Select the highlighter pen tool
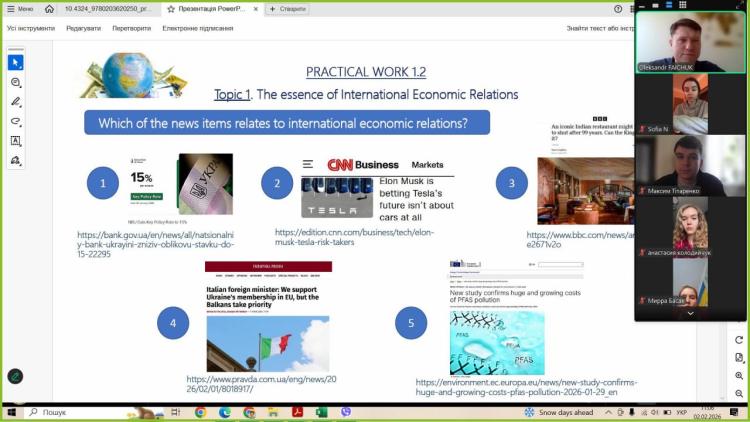This screenshot has height=422, width=750. click(15, 101)
